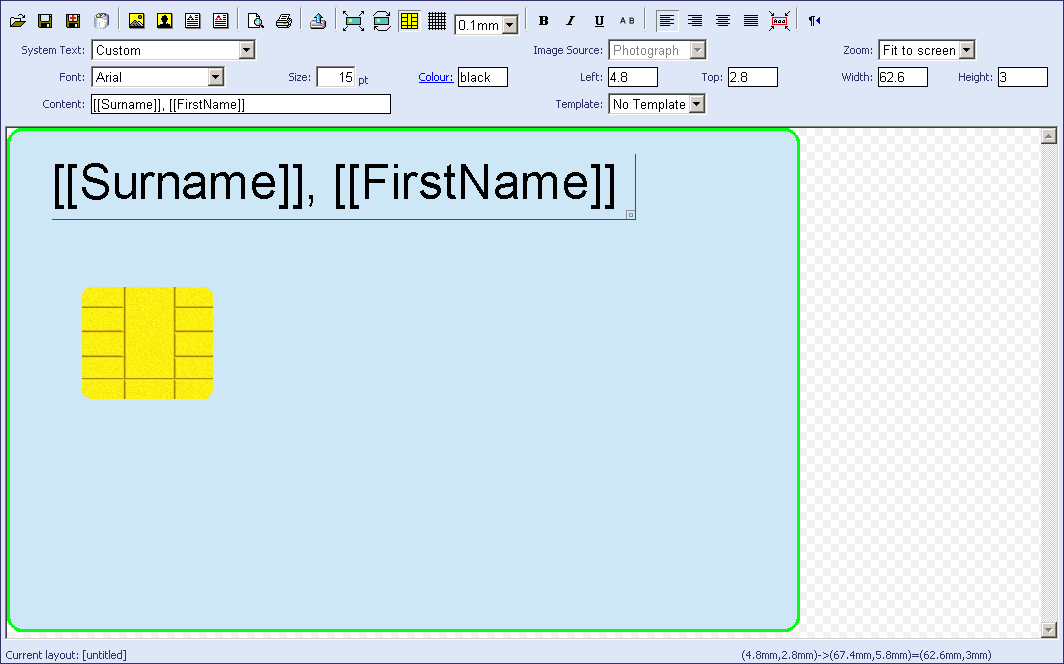Select right text alignment
This screenshot has height=664, width=1064.
(x=695, y=21)
